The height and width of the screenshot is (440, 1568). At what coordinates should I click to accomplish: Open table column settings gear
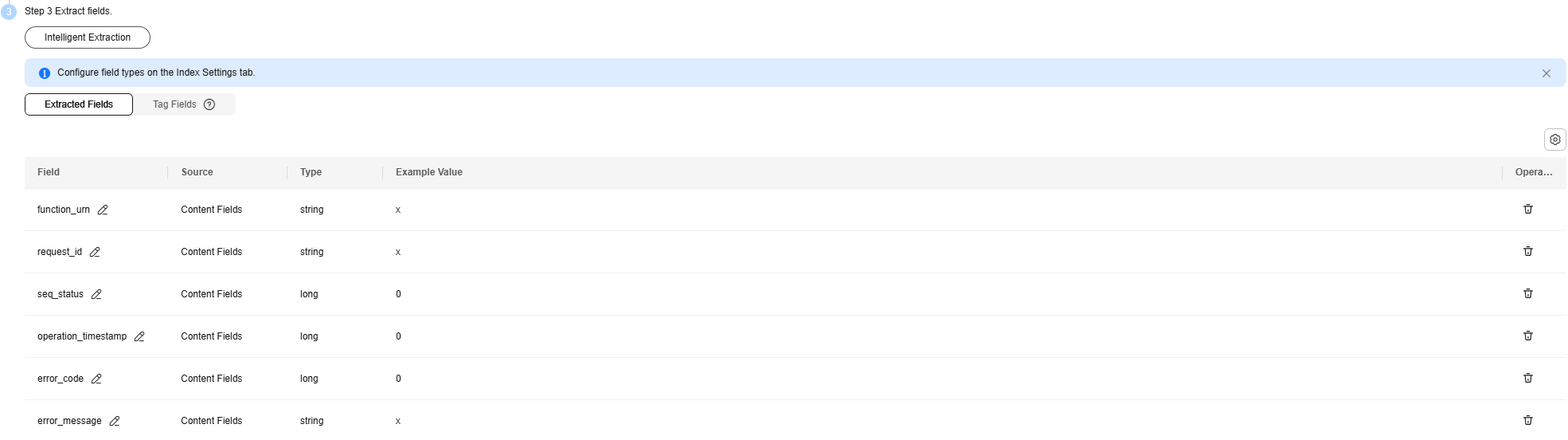(1555, 139)
